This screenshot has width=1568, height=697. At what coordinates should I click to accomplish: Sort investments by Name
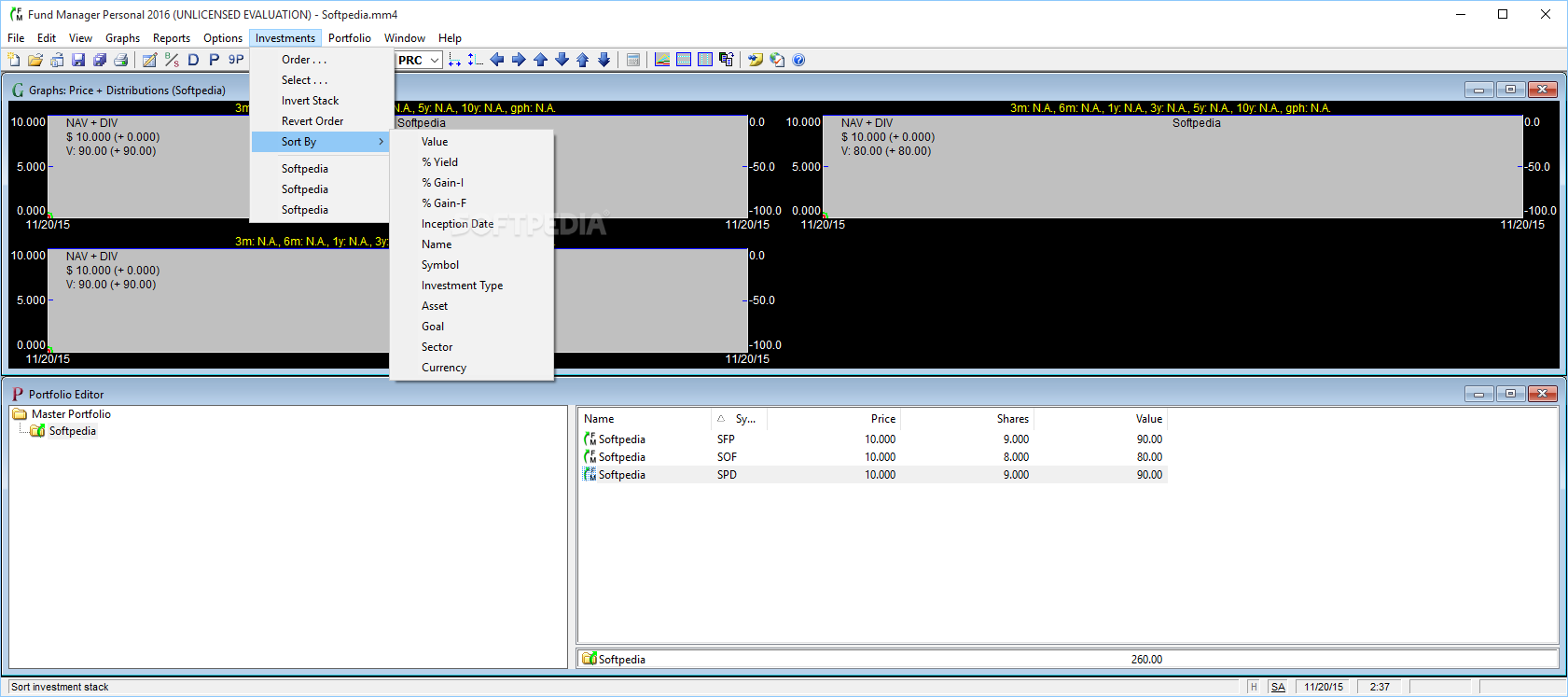click(x=472, y=244)
